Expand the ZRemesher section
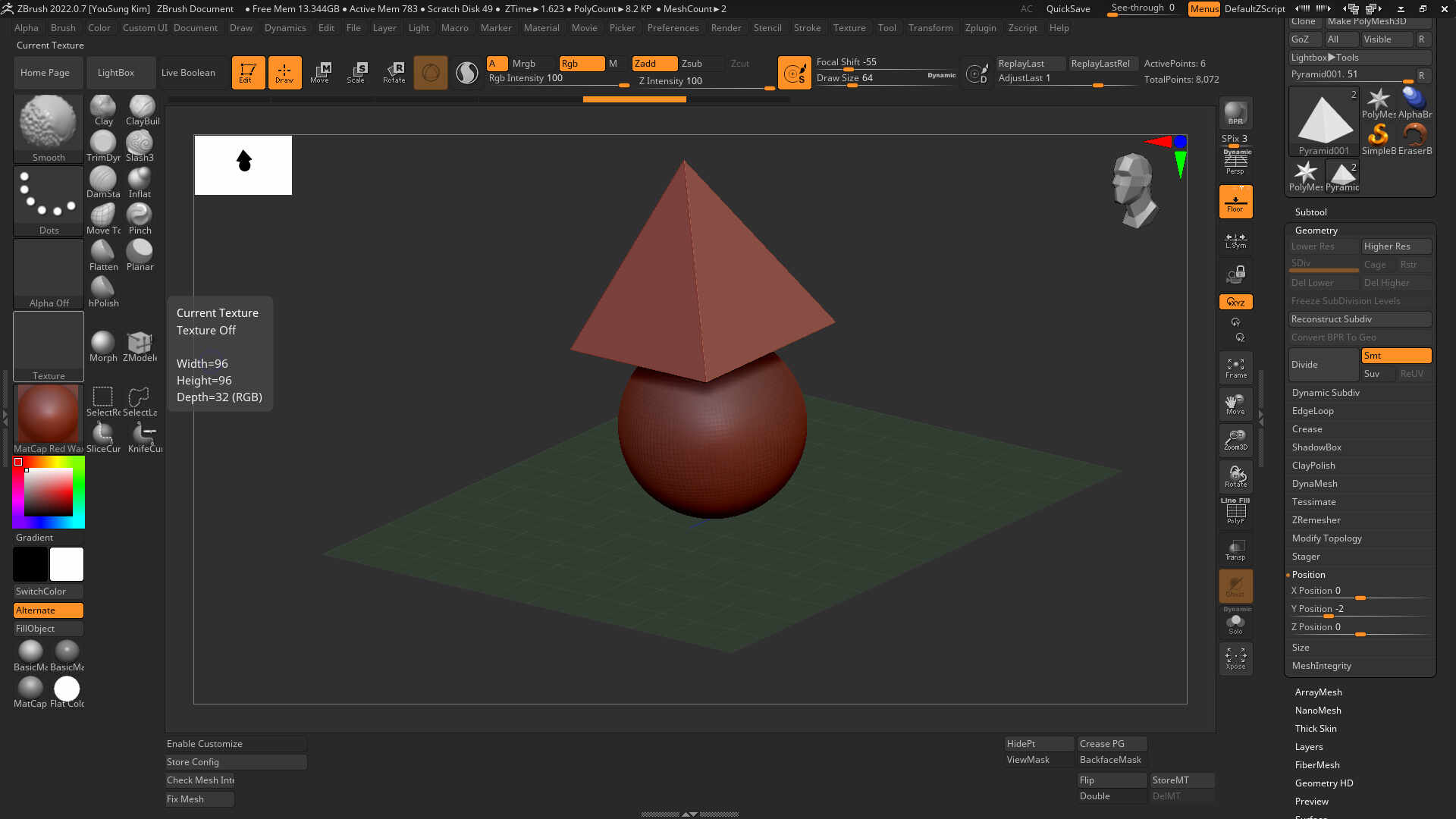The height and width of the screenshot is (819, 1456). click(x=1316, y=520)
